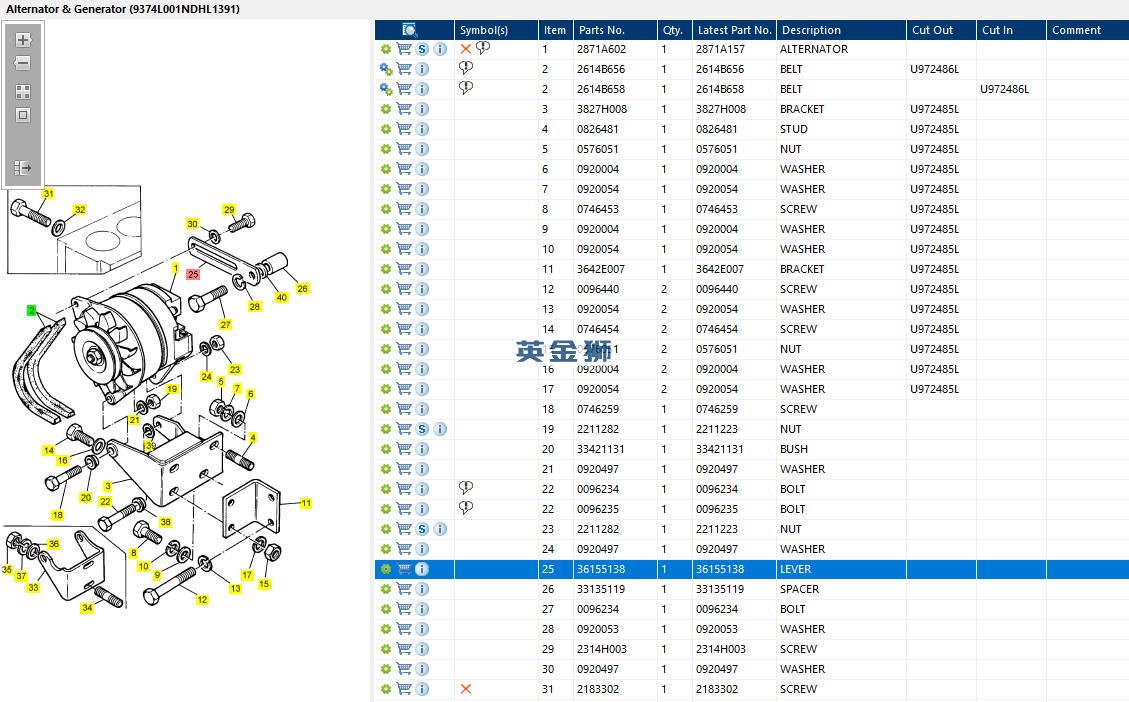Click callout 34 in diagram
1129x702 pixels.
coord(87,608)
